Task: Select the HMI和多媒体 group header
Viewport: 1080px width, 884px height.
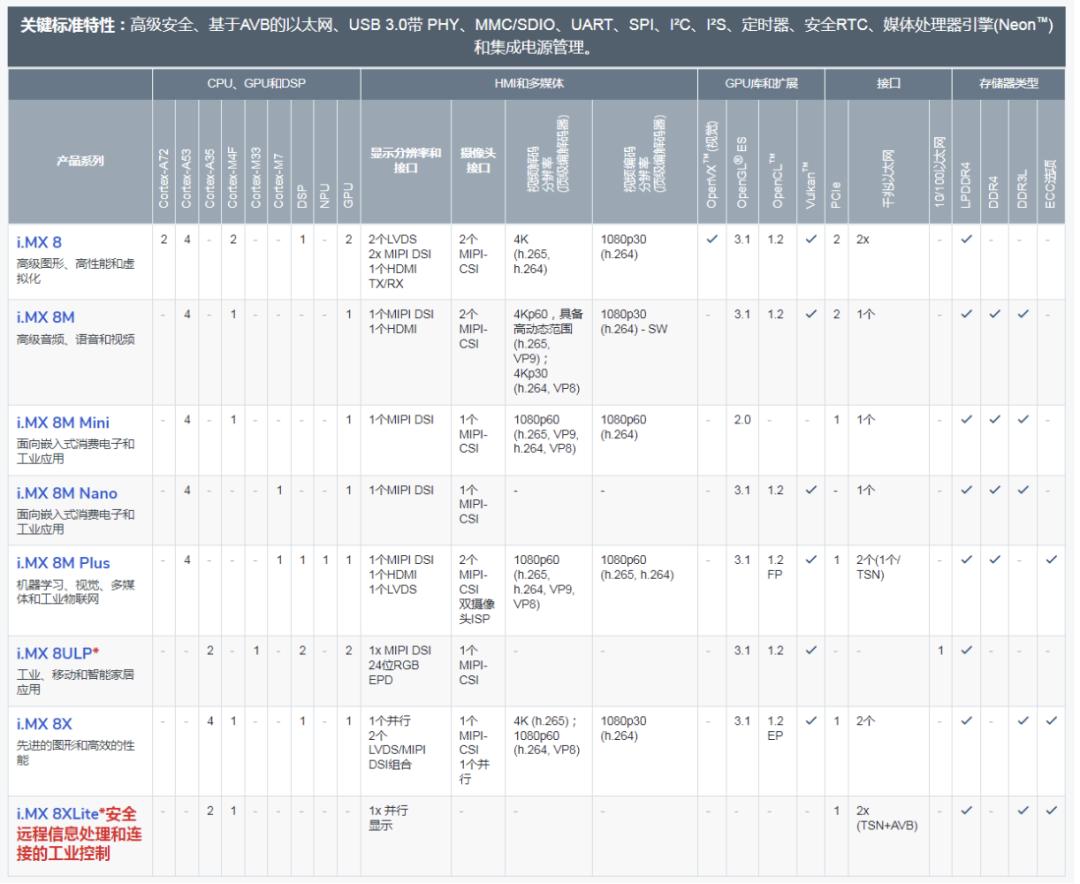Action: (x=529, y=83)
